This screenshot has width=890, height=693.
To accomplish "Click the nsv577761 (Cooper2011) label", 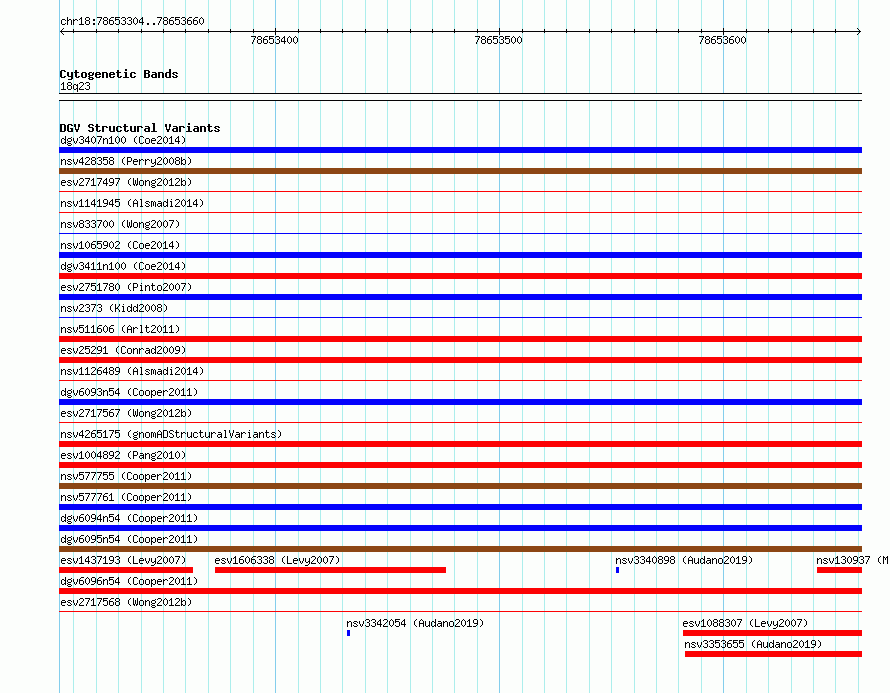I will click(126, 497).
